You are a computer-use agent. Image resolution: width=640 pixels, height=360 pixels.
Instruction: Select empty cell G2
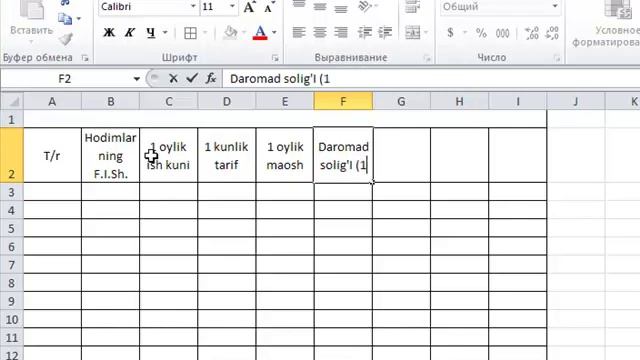tap(401, 156)
